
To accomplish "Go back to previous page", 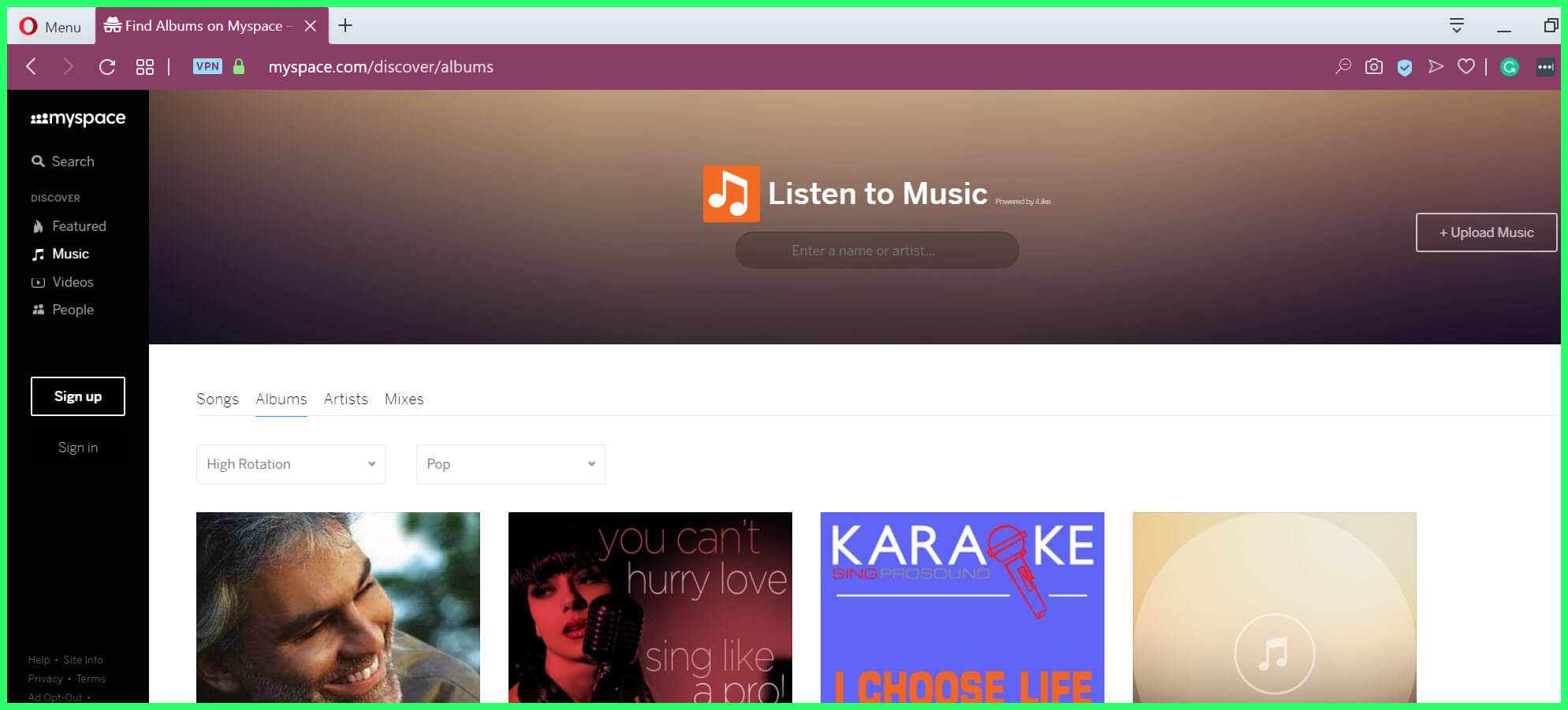I will pos(32,67).
